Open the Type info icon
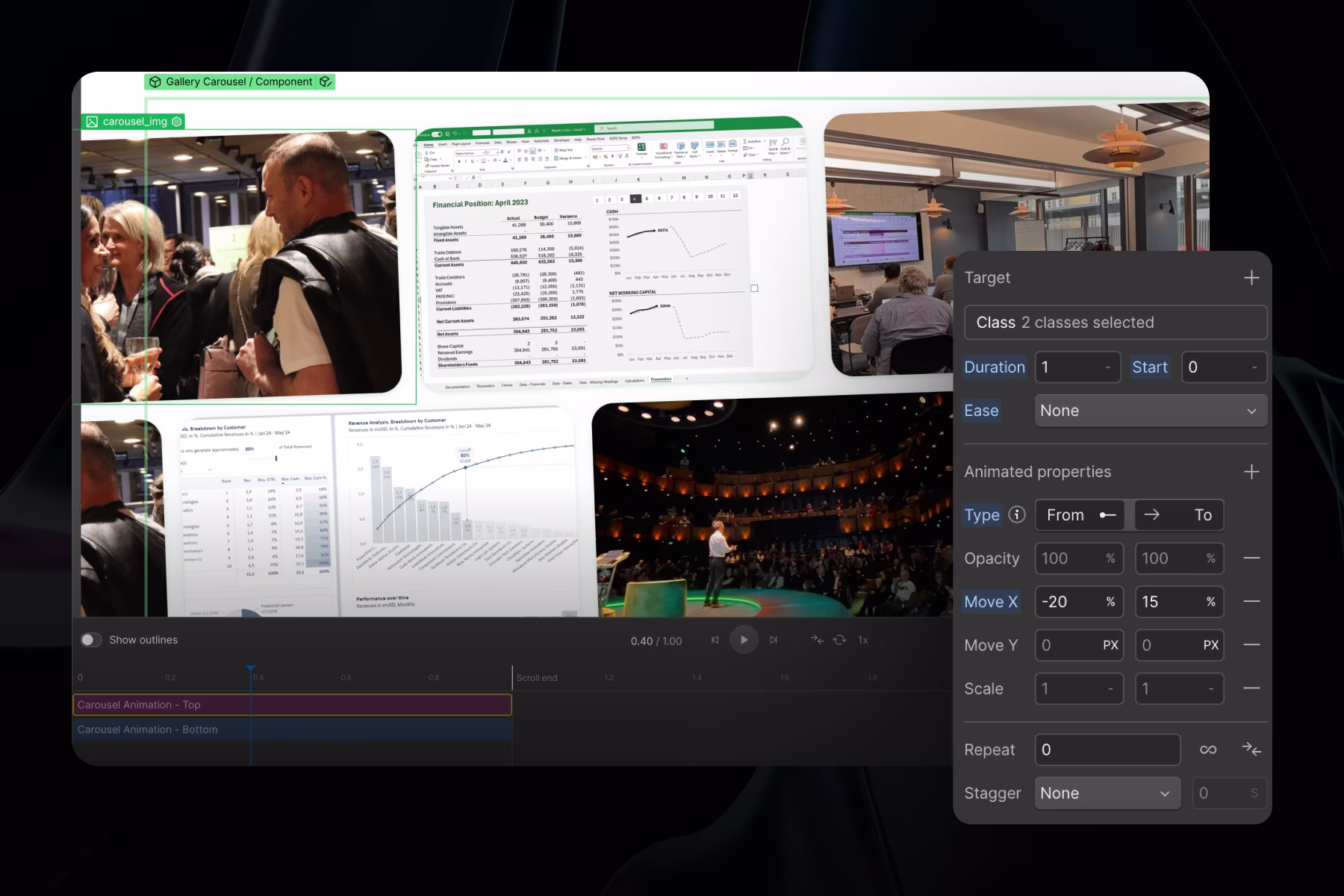This screenshot has width=1344, height=896. point(1016,514)
